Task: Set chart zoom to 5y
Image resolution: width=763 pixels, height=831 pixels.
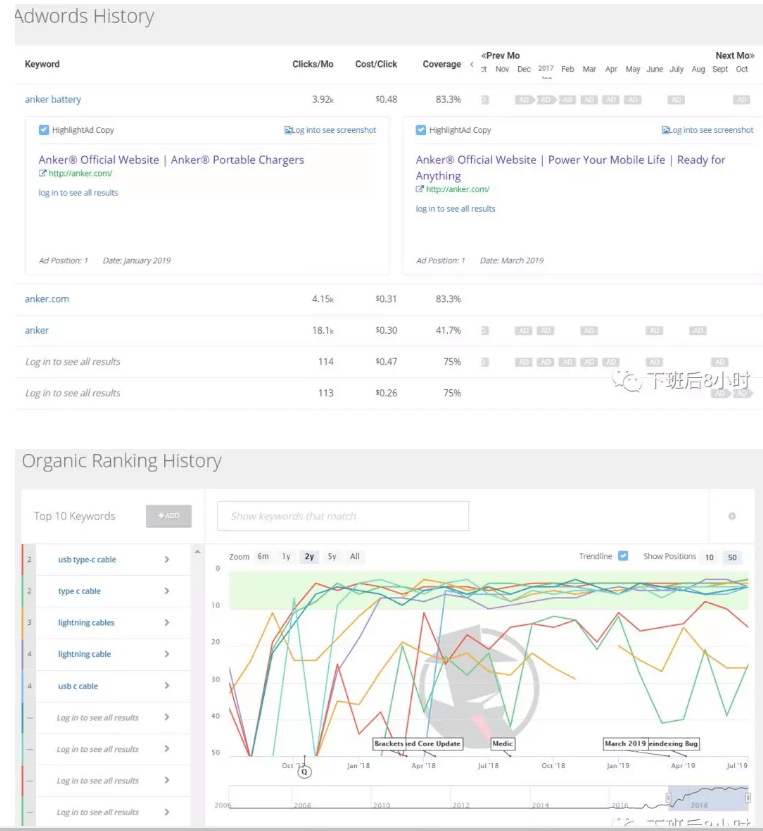Action: (332, 556)
